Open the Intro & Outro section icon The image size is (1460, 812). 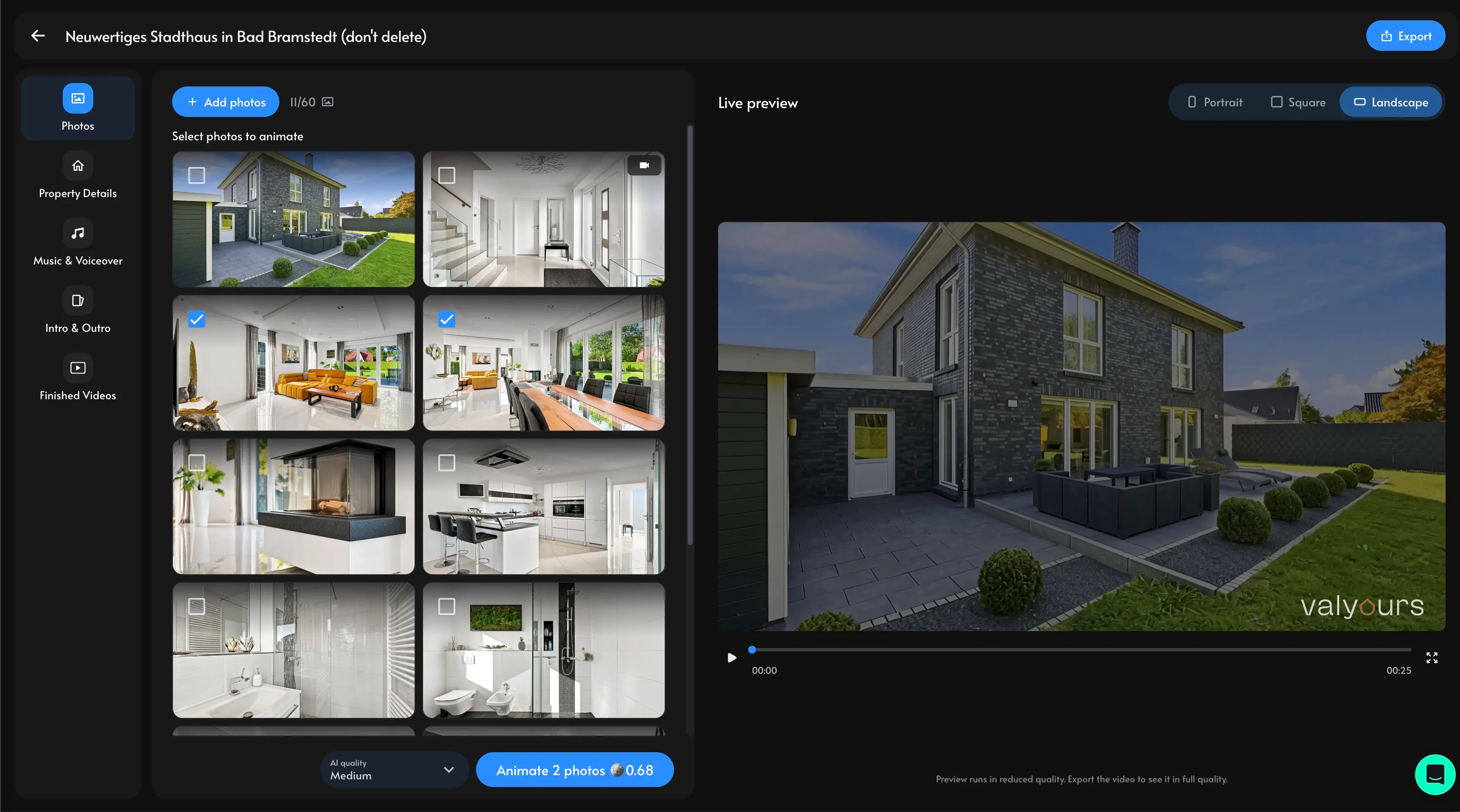78,300
